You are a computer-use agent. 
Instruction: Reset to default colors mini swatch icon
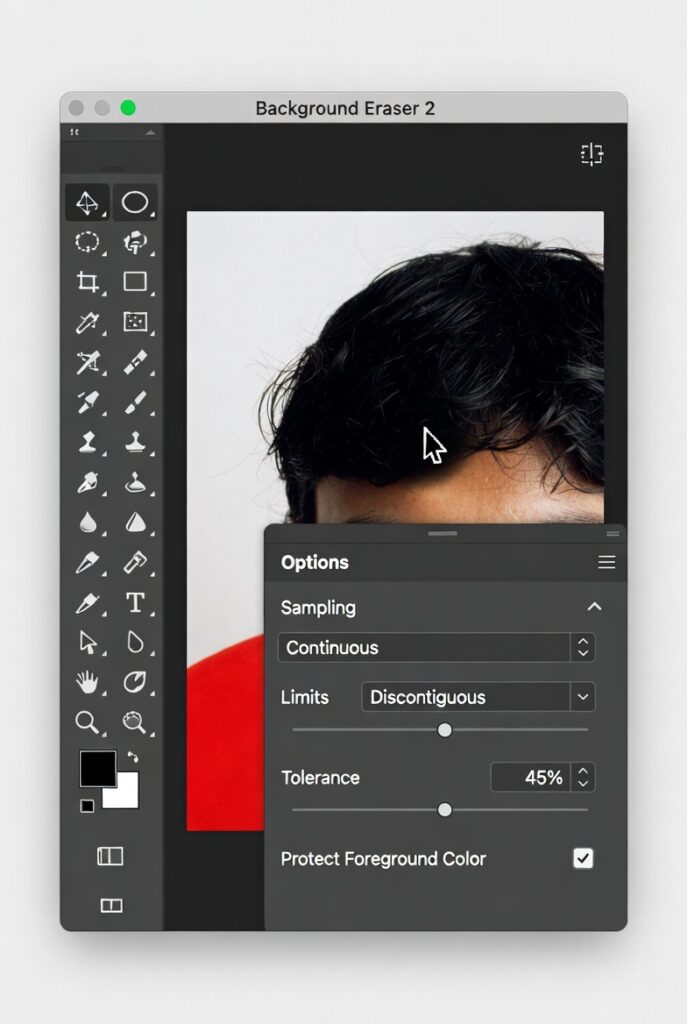click(87, 806)
